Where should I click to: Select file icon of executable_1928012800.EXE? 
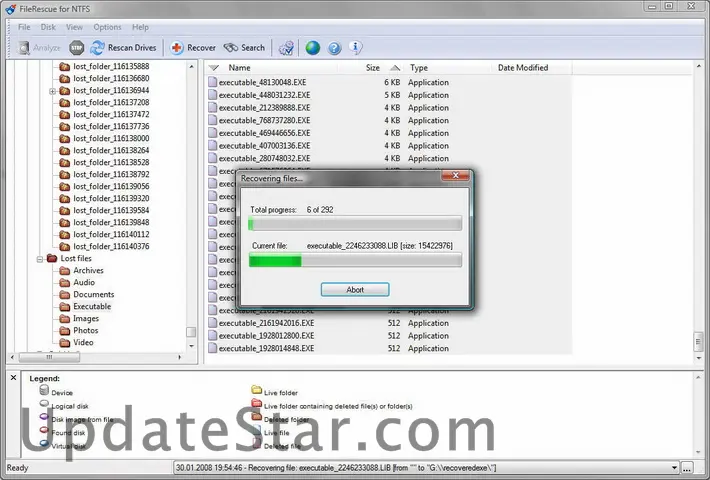point(212,336)
